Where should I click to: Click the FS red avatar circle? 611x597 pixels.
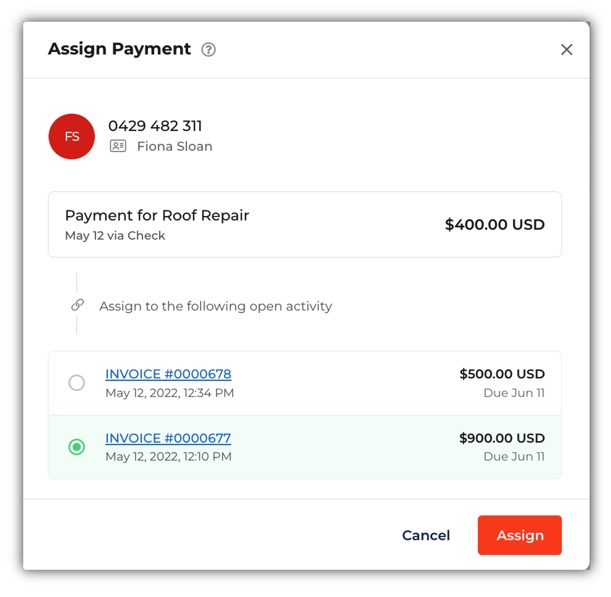pos(72,136)
